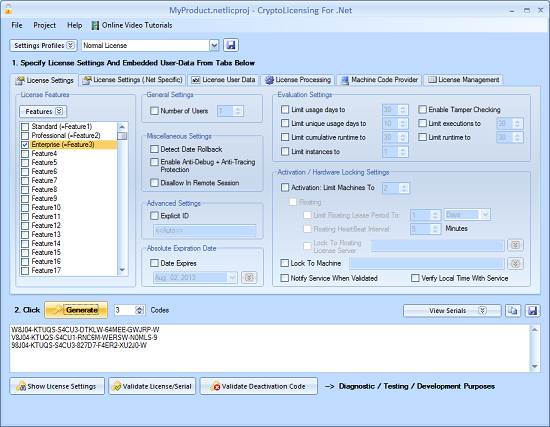This screenshot has height=427, width=550.
Task: Click the Number of Users spinner
Action: [x=238, y=111]
